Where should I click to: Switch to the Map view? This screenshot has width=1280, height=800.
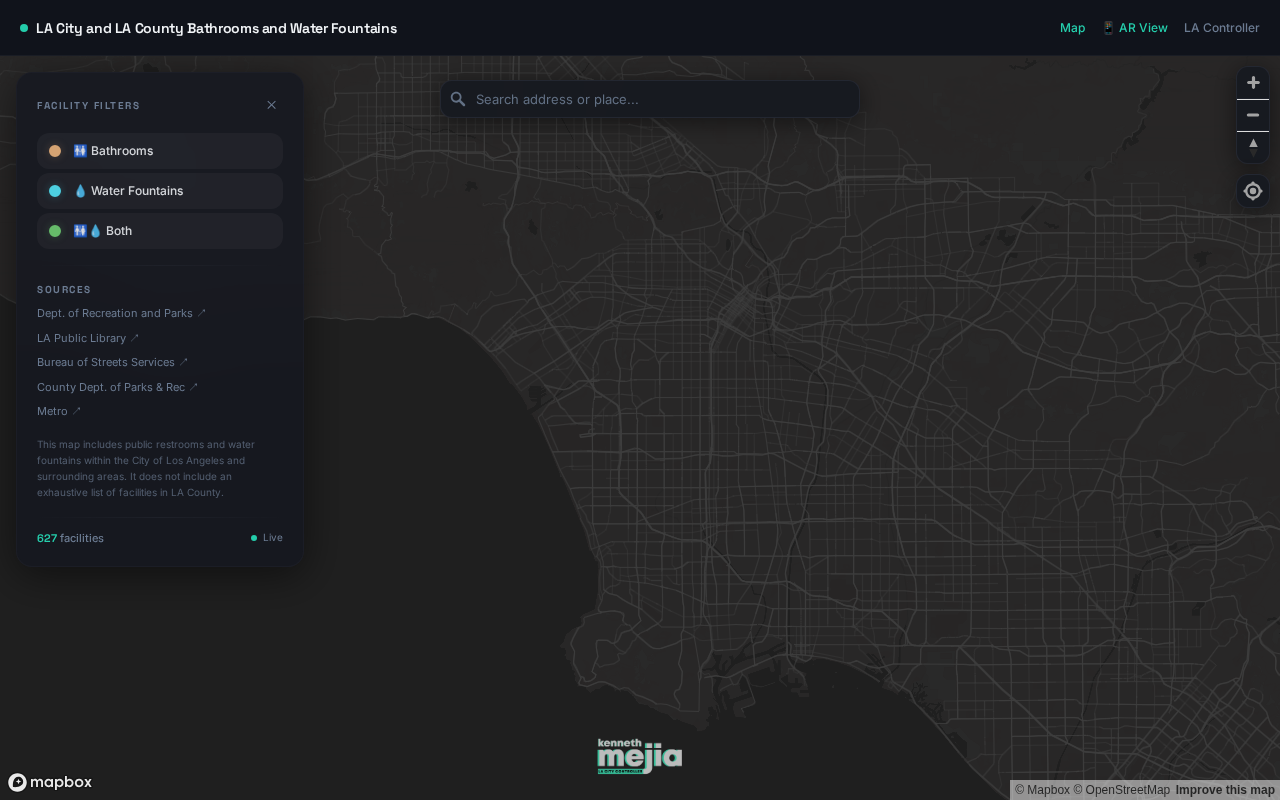(1072, 28)
